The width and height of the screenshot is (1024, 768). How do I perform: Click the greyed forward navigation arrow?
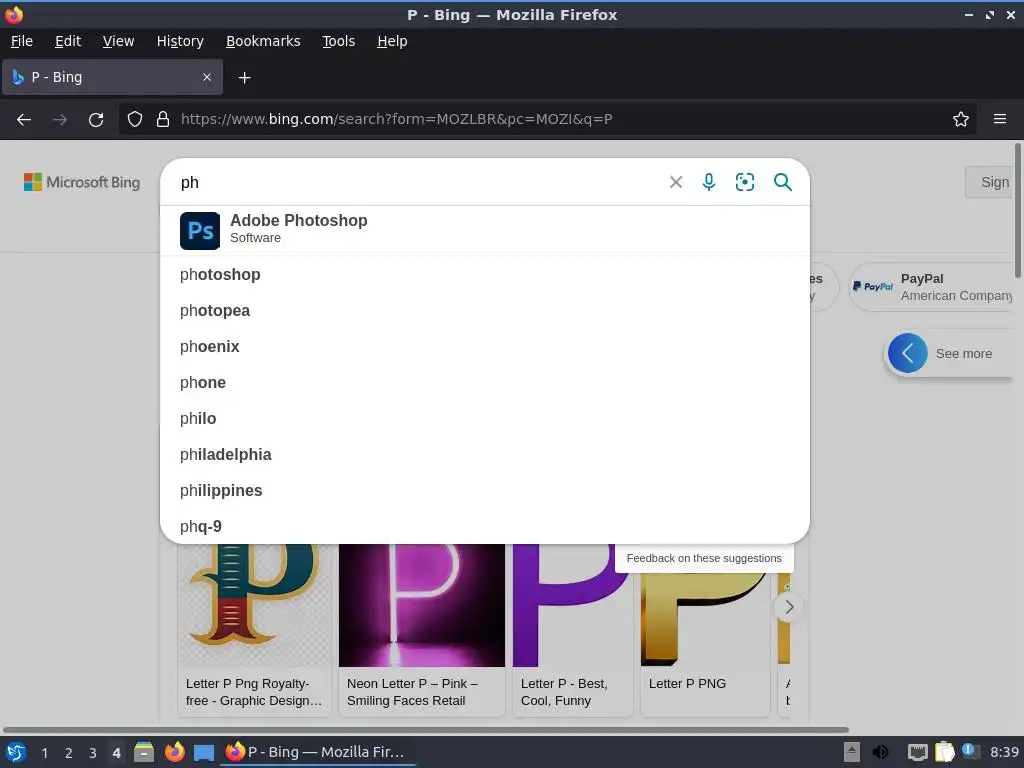click(x=60, y=120)
